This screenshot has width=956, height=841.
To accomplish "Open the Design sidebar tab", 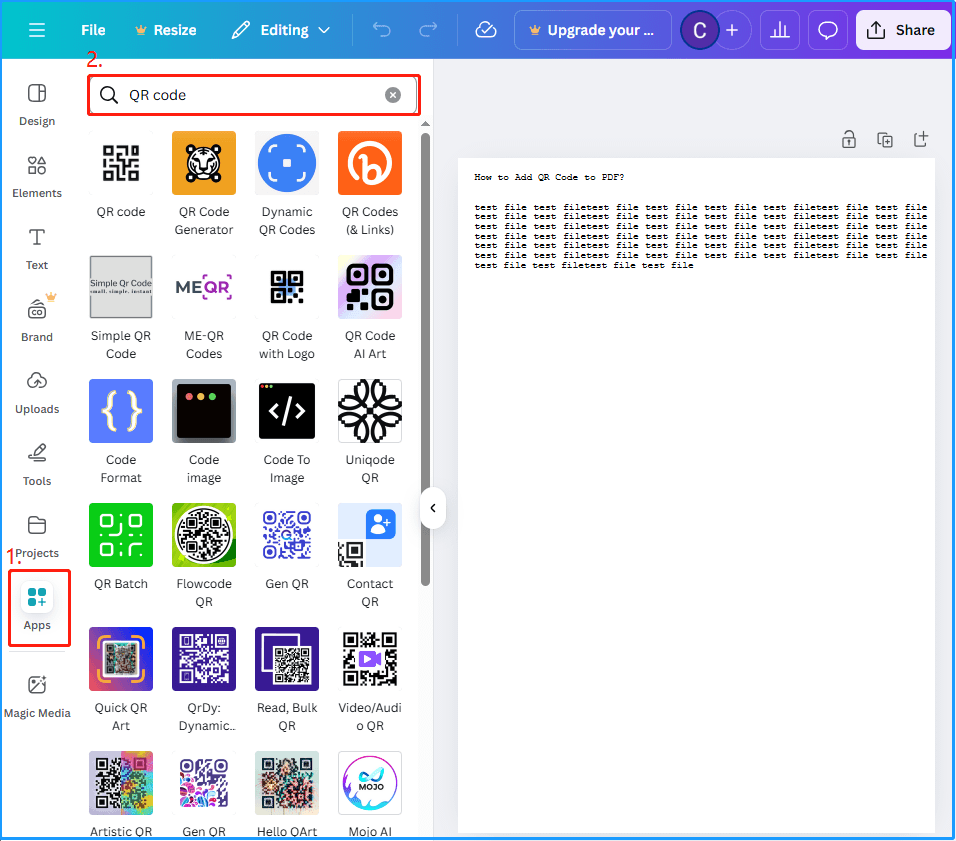I will tap(37, 105).
